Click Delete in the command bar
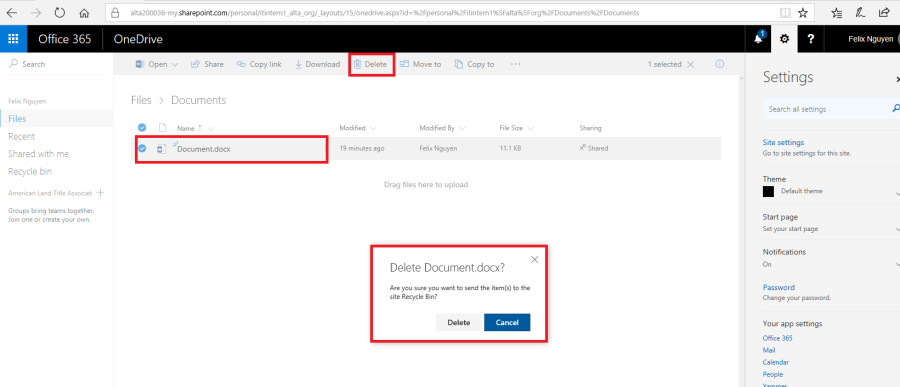900x387 pixels. 370,64
